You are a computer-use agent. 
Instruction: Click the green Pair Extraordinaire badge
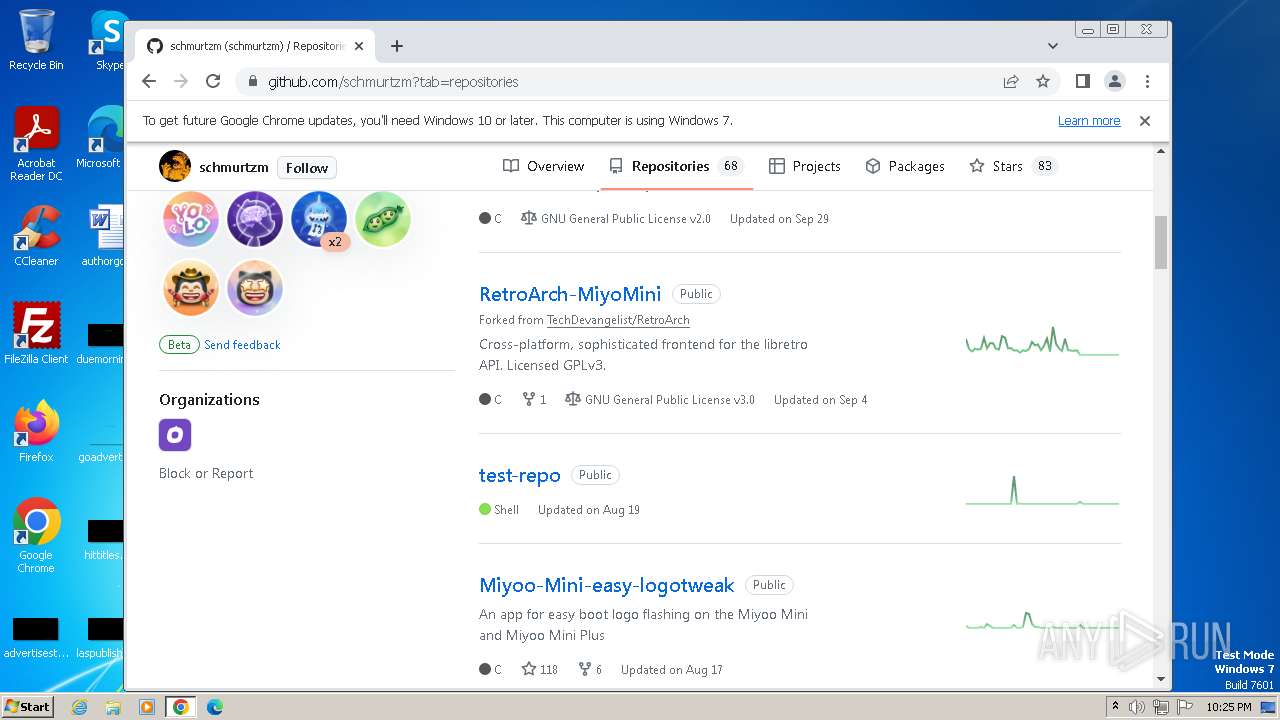tap(383, 219)
